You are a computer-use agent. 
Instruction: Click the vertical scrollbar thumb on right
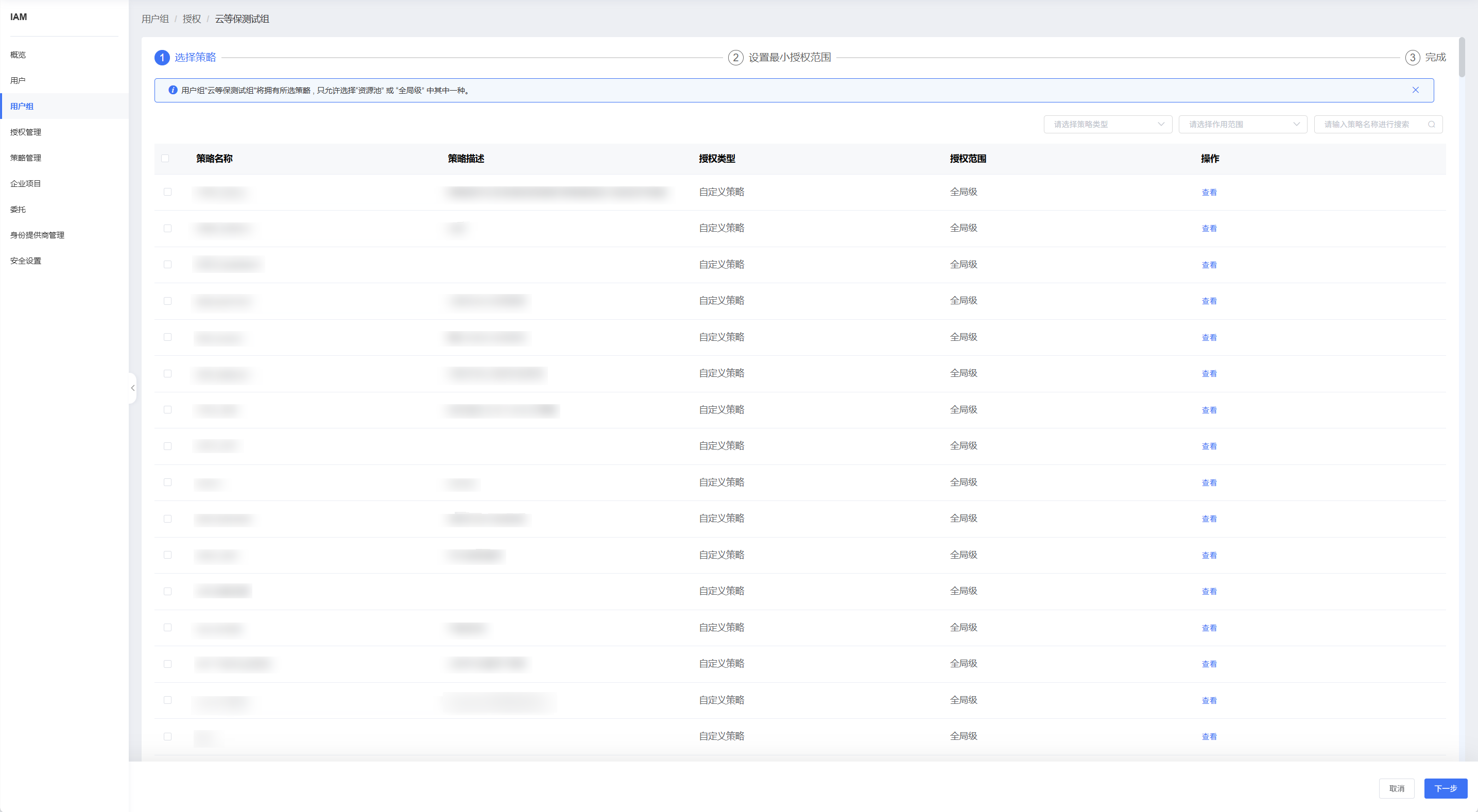click(1462, 57)
